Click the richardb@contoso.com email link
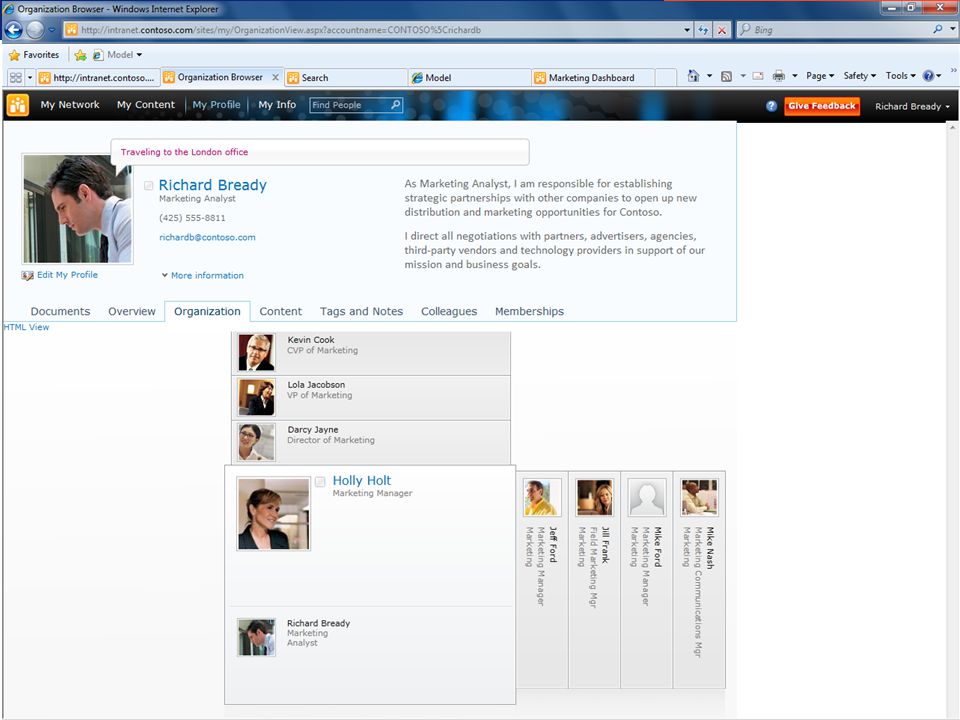Viewport: 960px width, 720px height. [x=207, y=238]
